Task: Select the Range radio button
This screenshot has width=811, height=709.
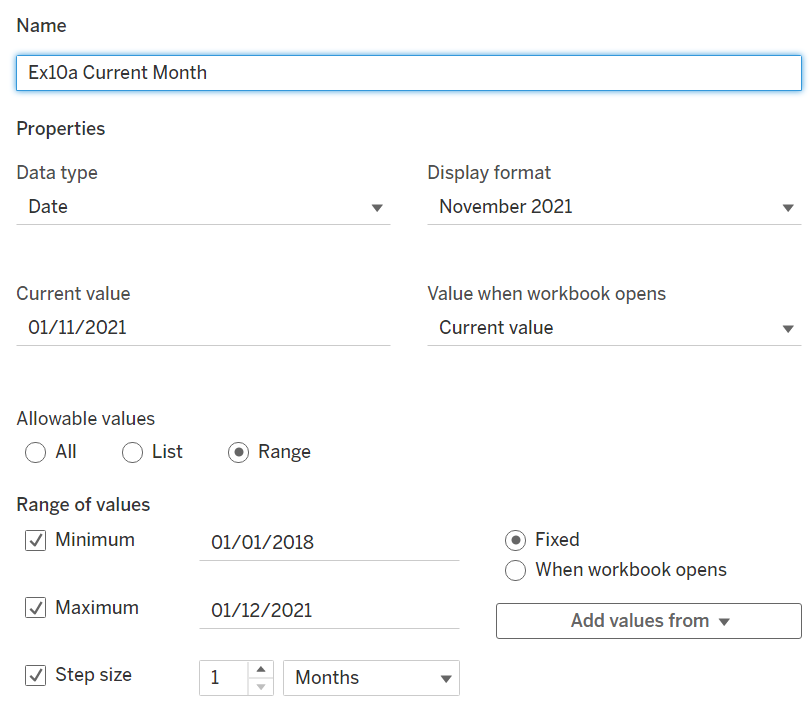Action: (239, 453)
